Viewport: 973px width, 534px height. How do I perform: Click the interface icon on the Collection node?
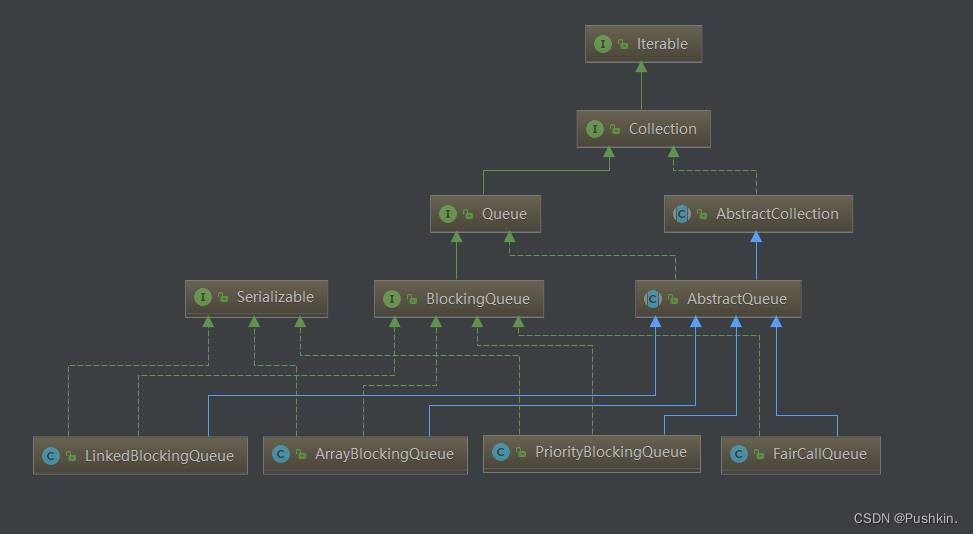(594, 129)
